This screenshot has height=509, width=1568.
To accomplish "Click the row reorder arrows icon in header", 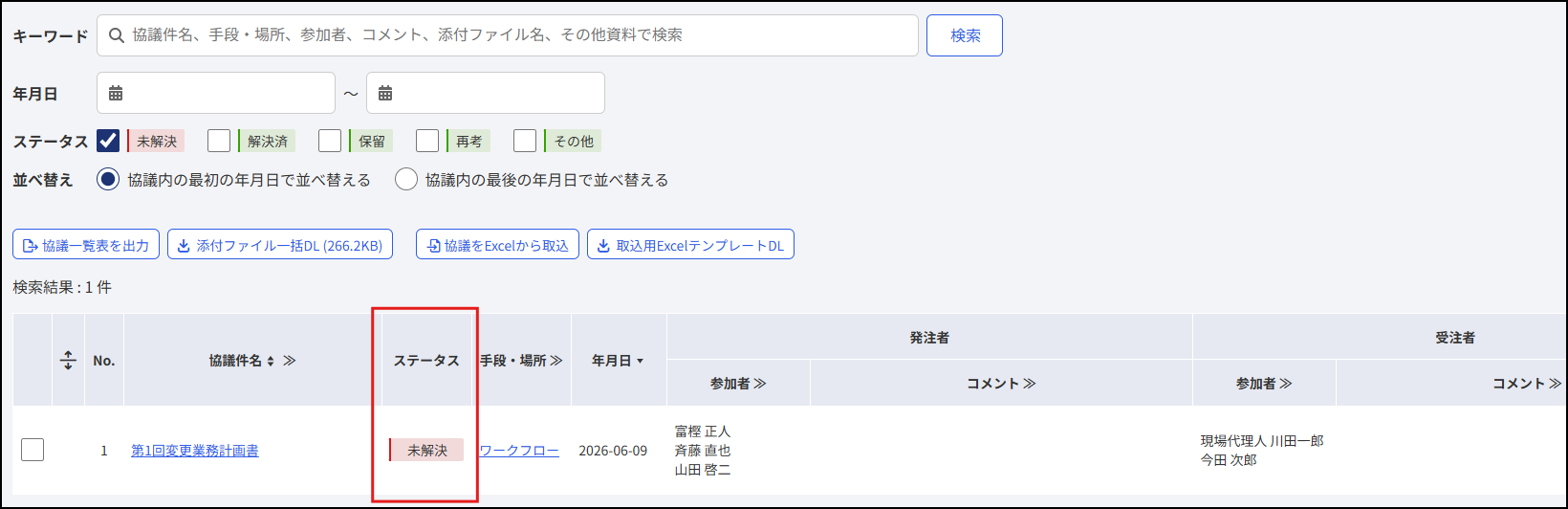I will (x=68, y=361).
